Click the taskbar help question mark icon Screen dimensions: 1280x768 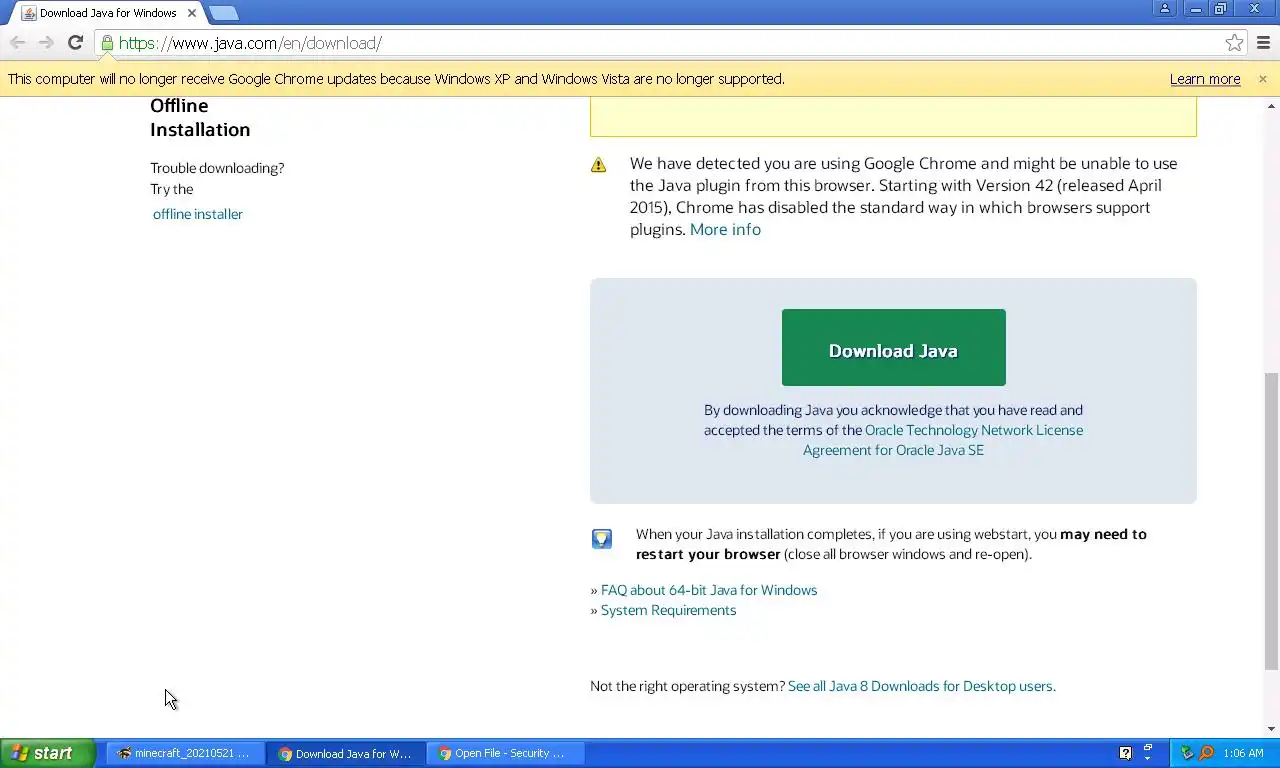[1125, 753]
